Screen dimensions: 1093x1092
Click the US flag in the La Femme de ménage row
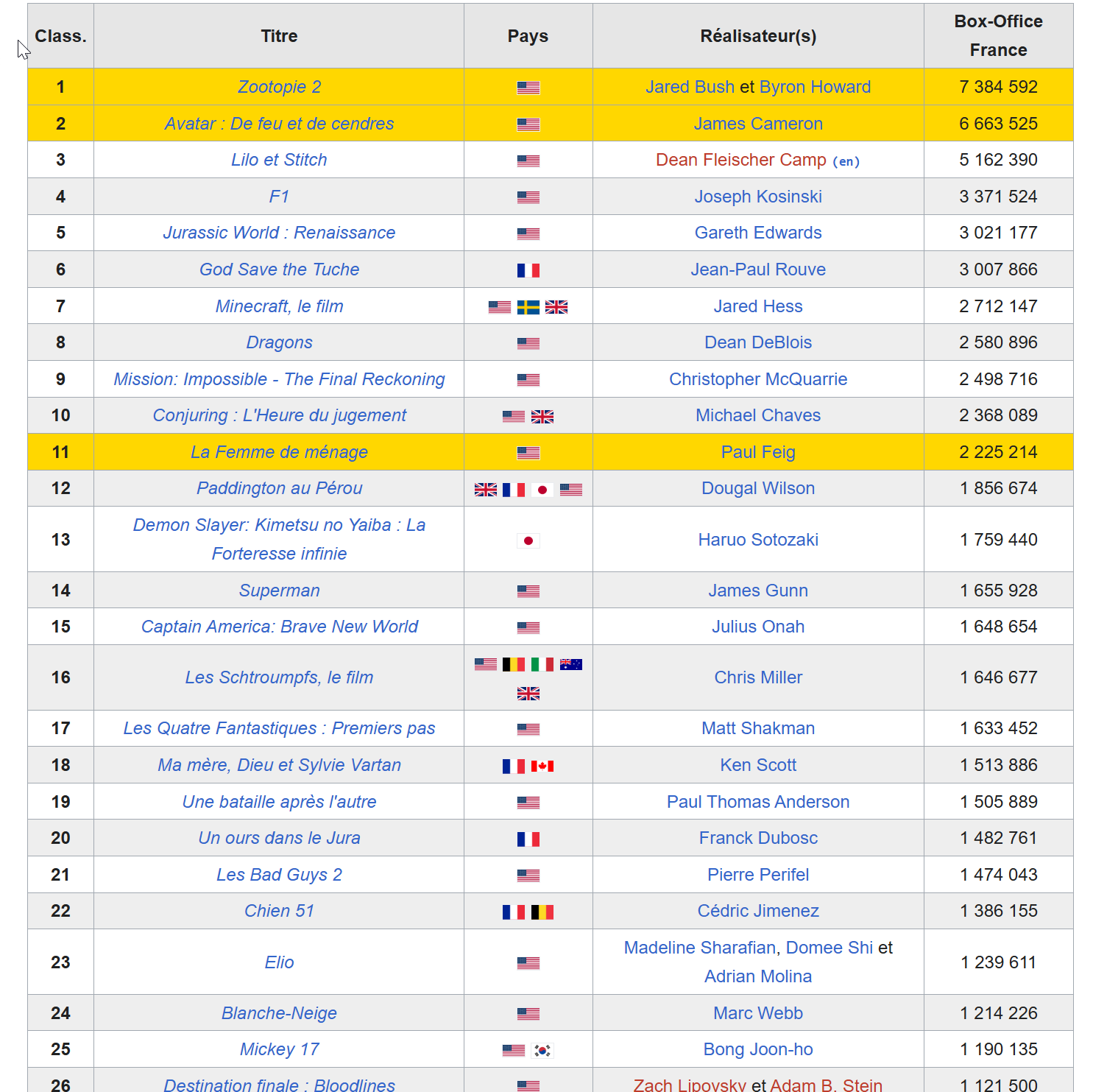point(528,453)
